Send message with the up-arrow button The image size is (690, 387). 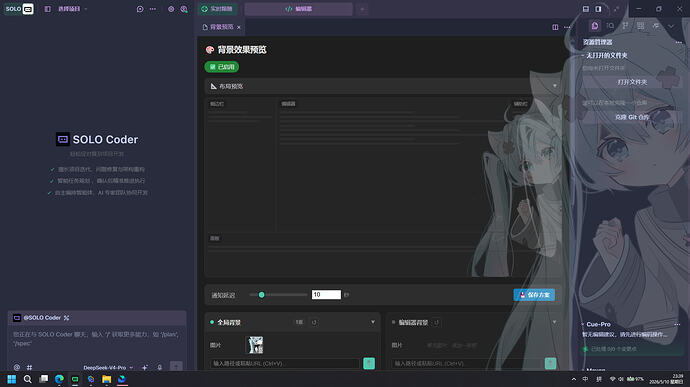click(176, 367)
